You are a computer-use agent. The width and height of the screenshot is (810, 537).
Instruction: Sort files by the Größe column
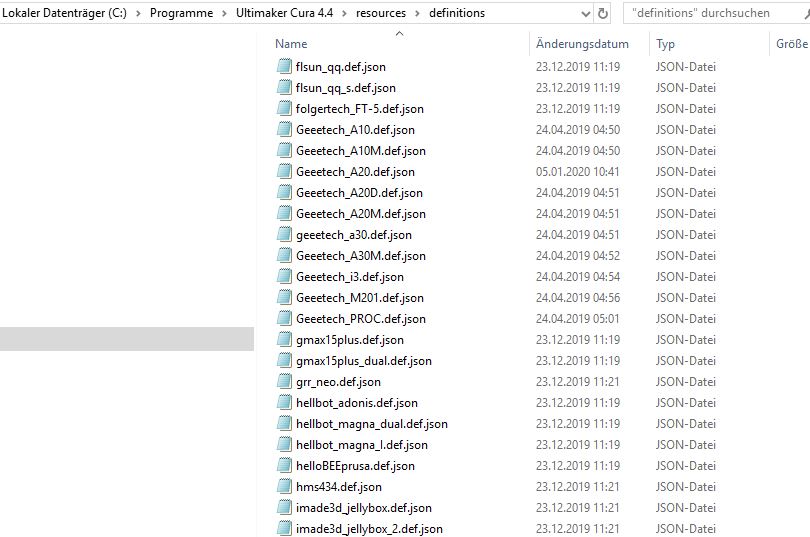click(790, 44)
